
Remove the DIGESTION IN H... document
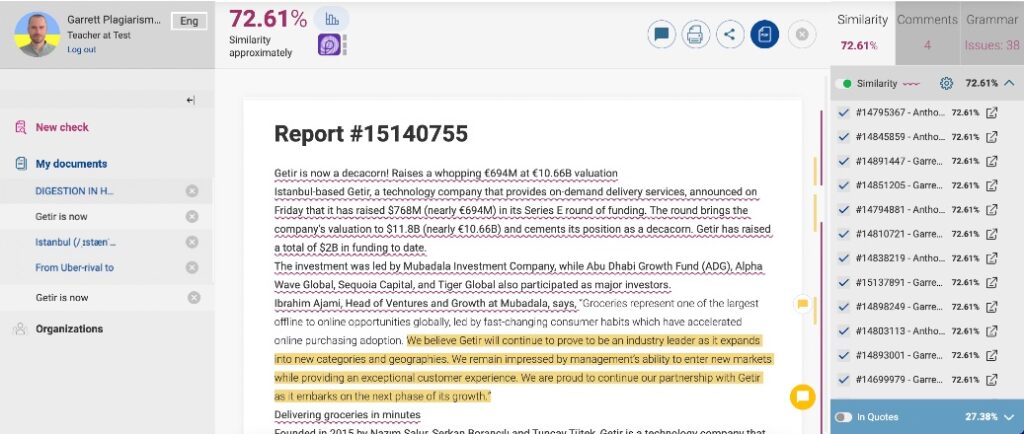(192, 191)
